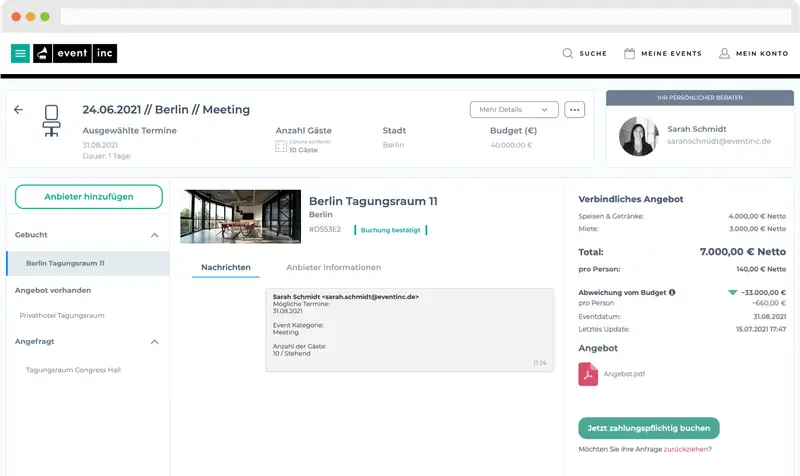Screen dimensions: 800x476
Task: Click Sarah Schmidt's advisor photo
Action: point(638,136)
